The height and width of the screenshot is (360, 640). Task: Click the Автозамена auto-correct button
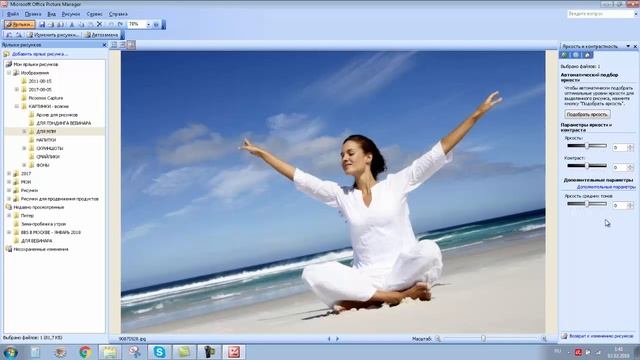click(101, 35)
